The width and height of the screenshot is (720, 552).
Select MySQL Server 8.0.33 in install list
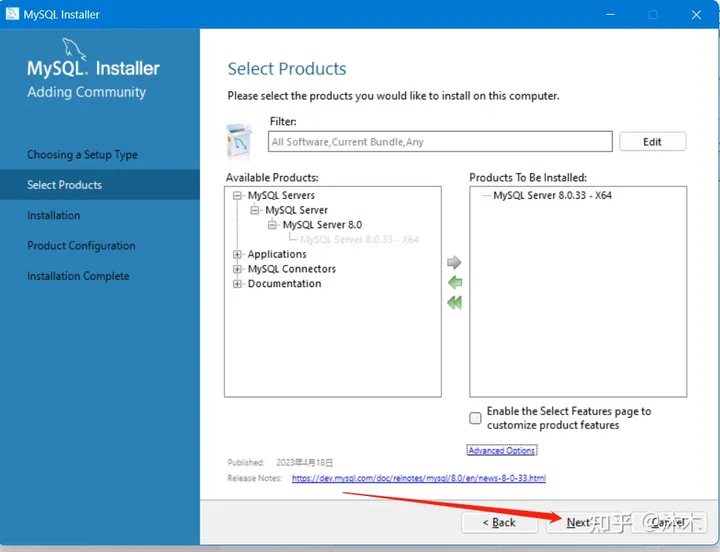point(552,196)
